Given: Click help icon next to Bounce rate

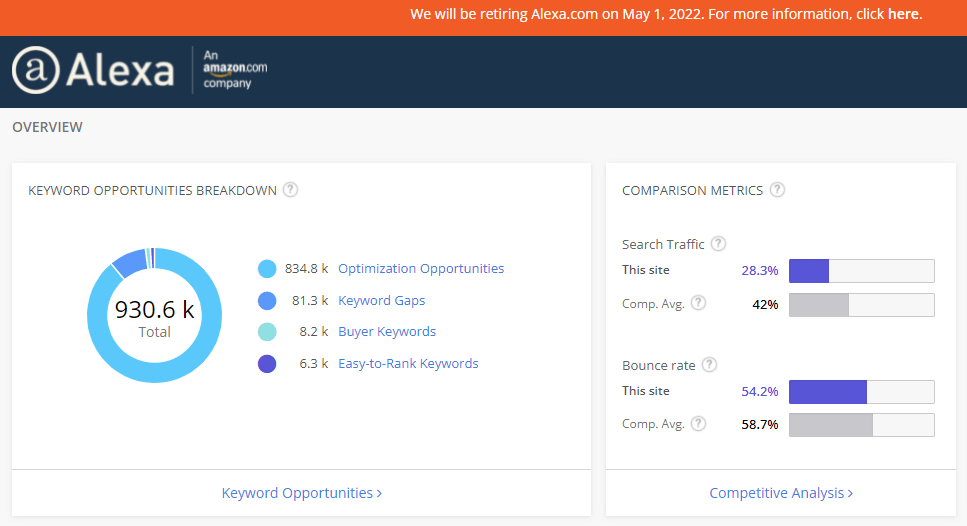Looking at the screenshot, I should coord(710,364).
